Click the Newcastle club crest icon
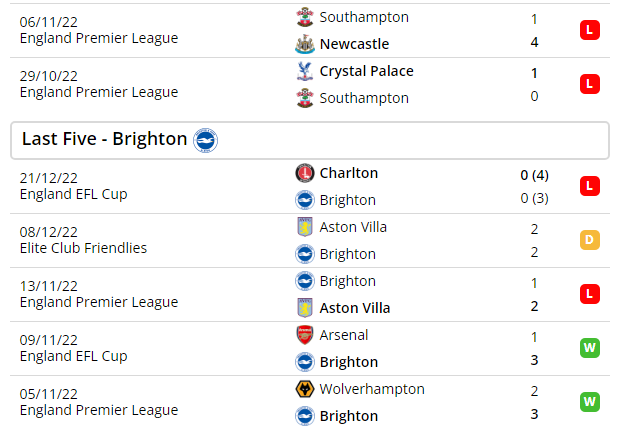Image resolution: width=621 pixels, height=429 pixels. tap(305, 44)
